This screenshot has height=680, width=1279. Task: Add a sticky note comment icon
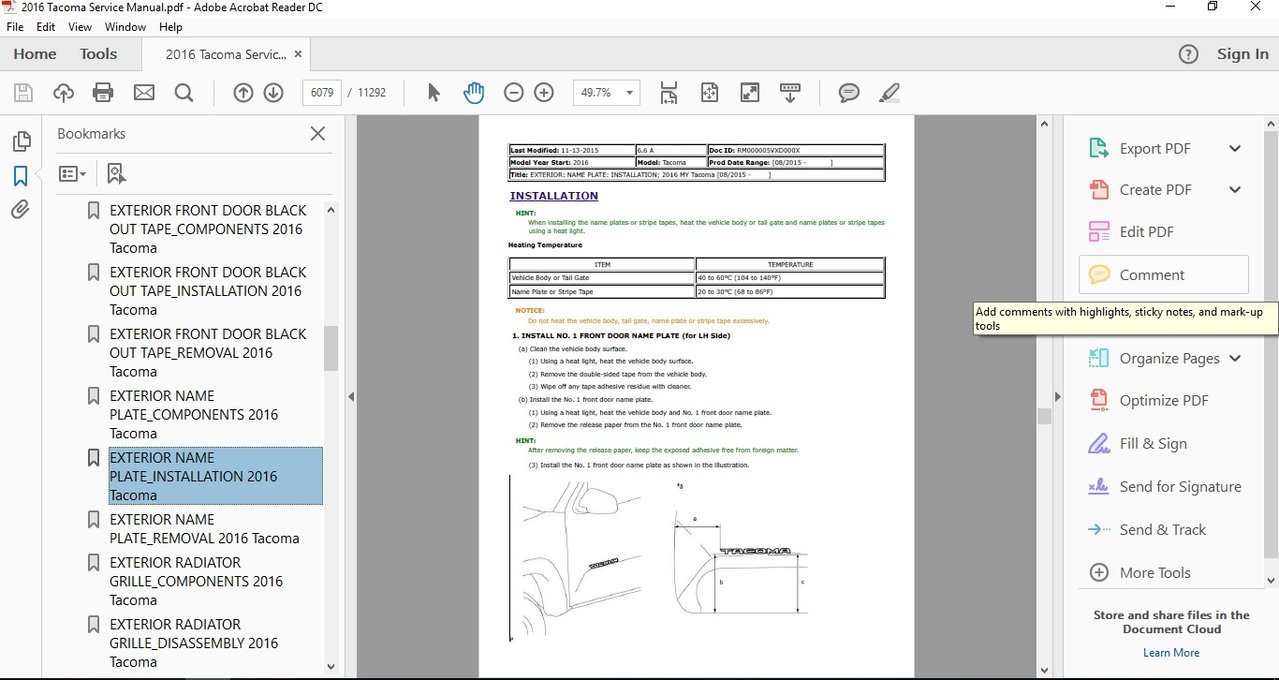tap(849, 93)
